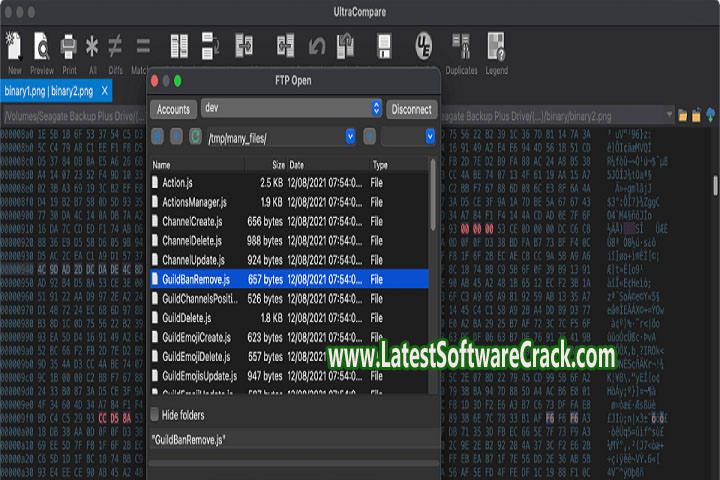The height and width of the screenshot is (480, 720).
Task: Click the save file icon in right pane header
Action: point(697,115)
